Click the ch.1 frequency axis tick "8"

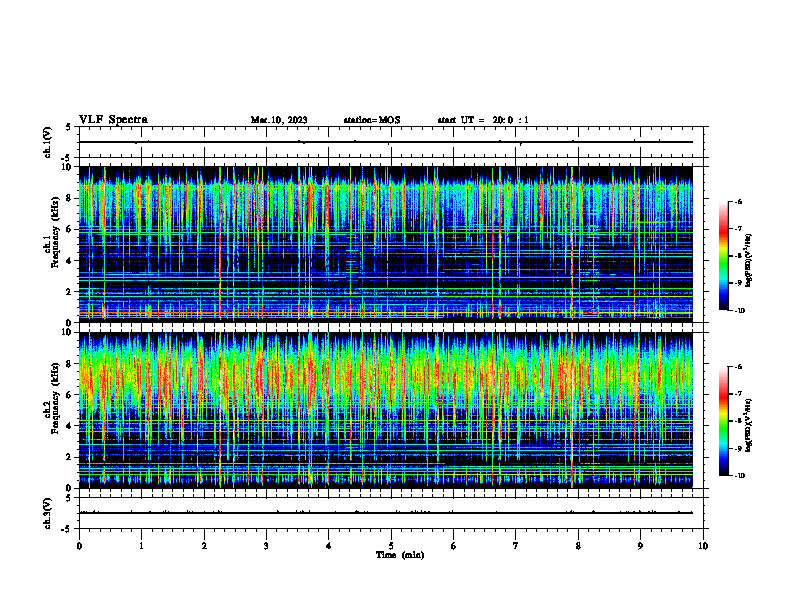[x=70, y=198]
